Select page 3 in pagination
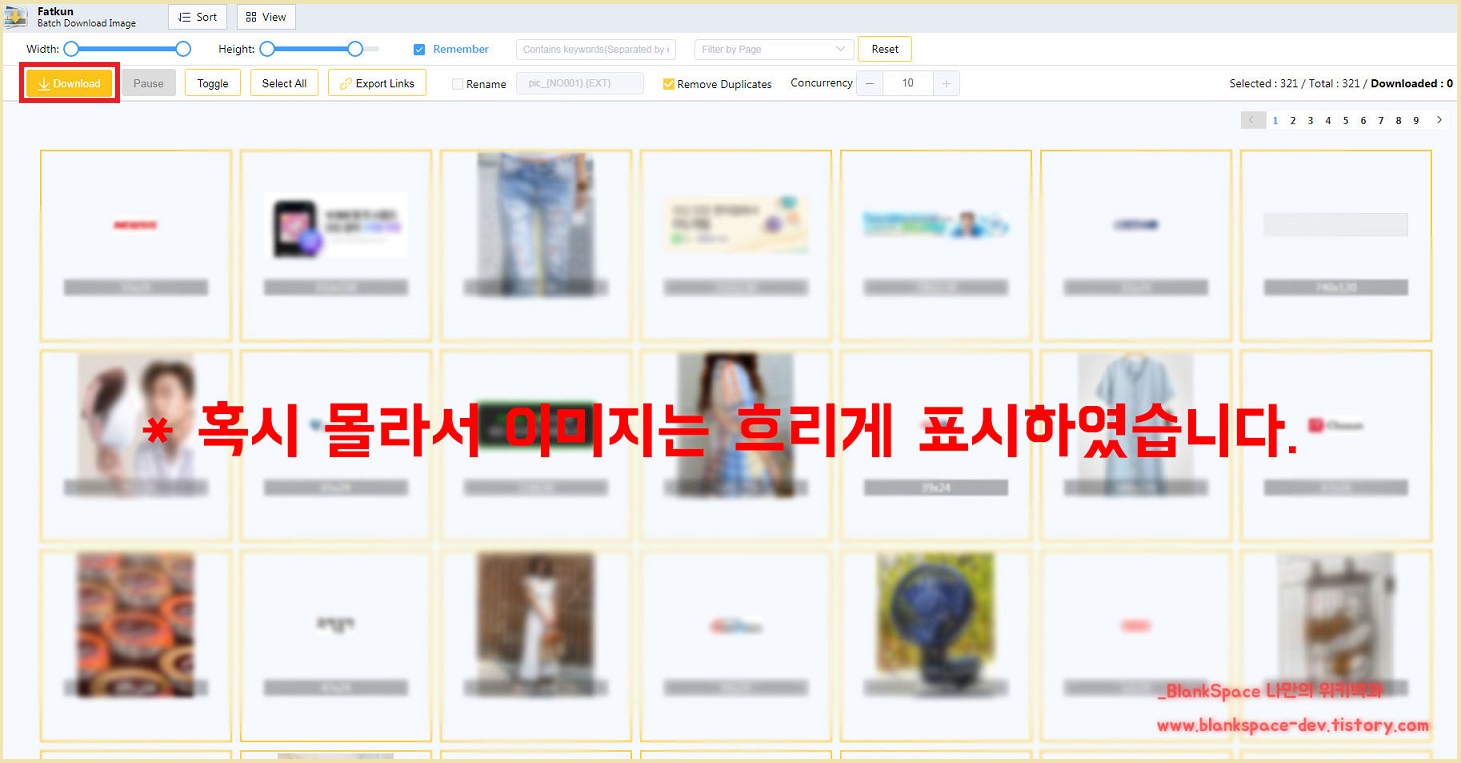 pyautogui.click(x=1311, y=120)
